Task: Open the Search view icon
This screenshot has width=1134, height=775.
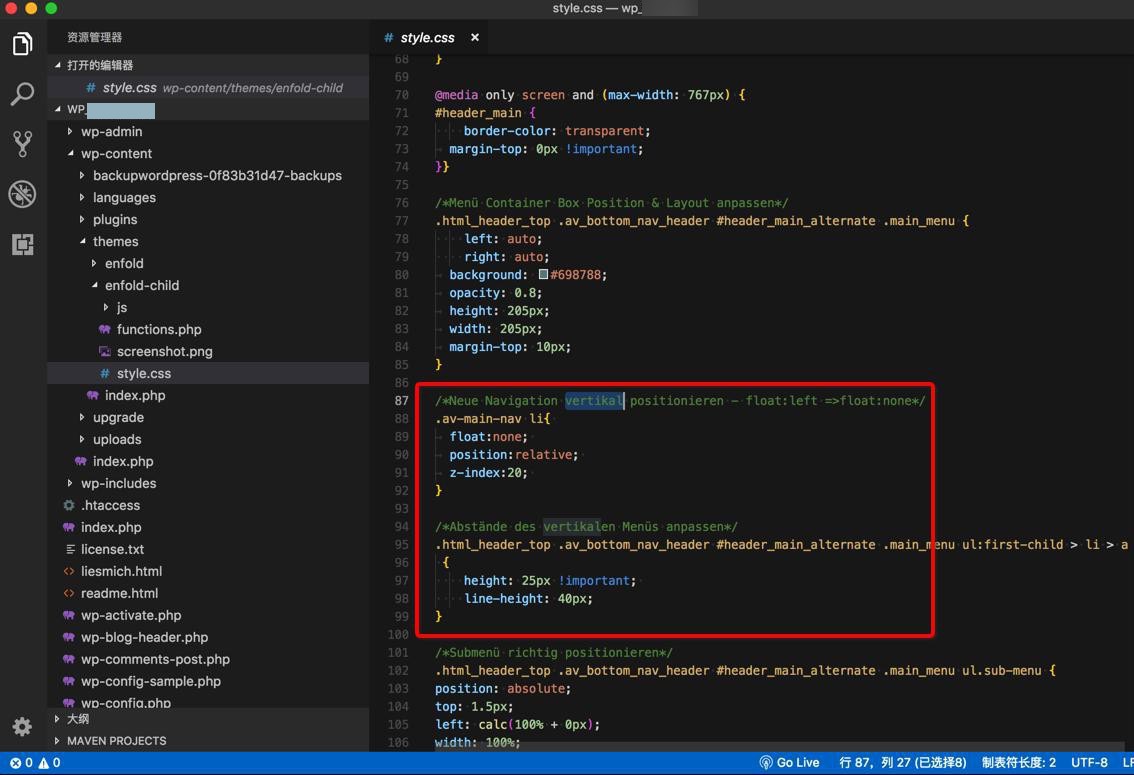Action: [22, 94]
